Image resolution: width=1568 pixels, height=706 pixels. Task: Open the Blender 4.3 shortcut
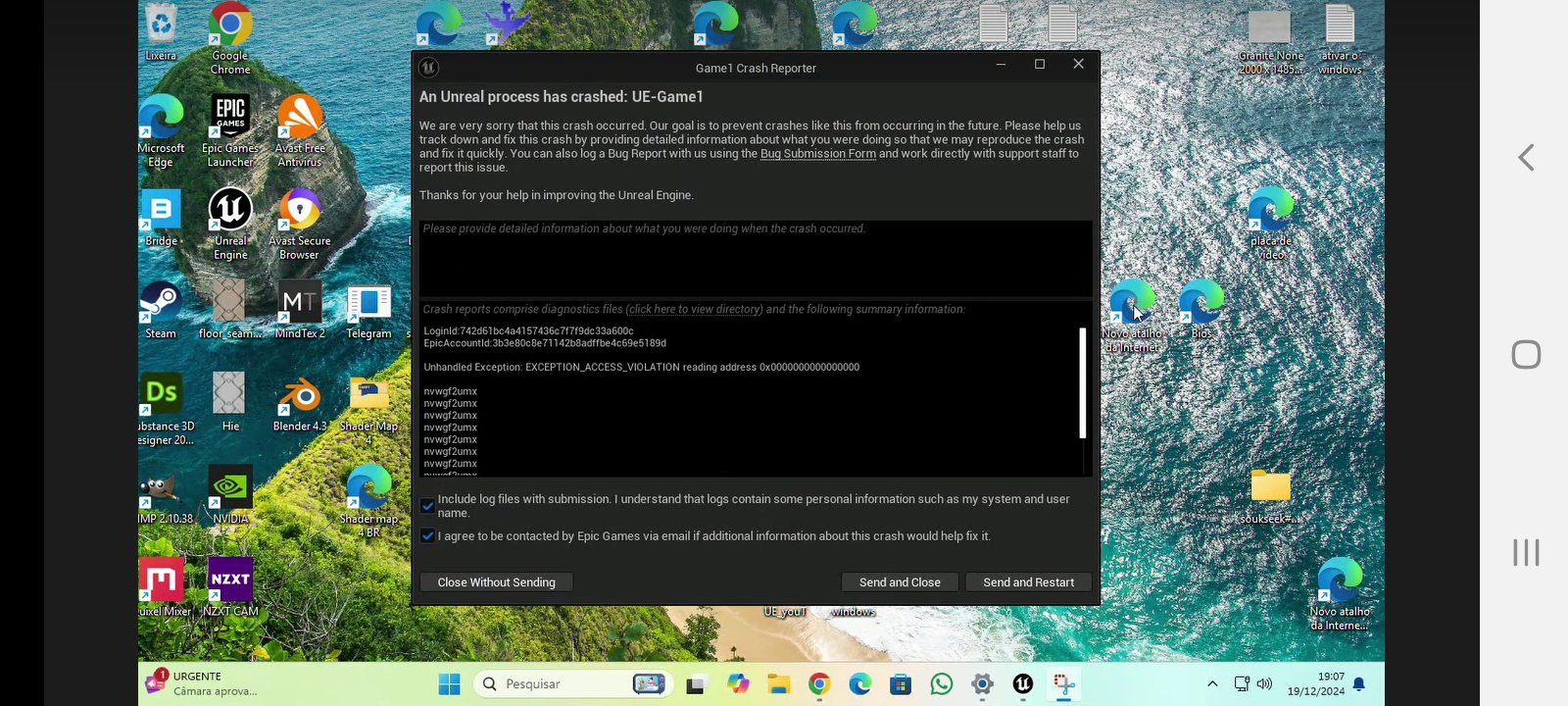click(300, 402)
